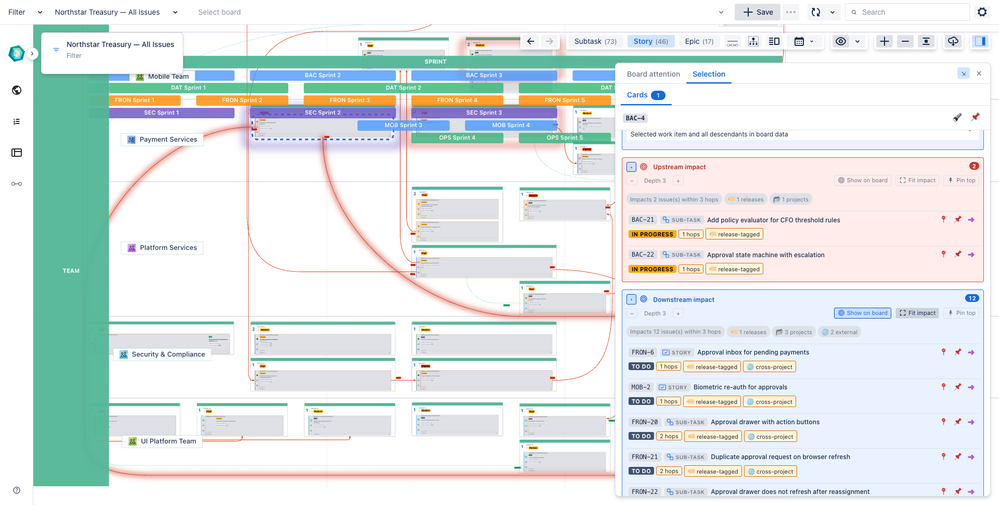Toggle Downstream Show on board
The height and width of the screenshot is (505, 999).
click(863, 313)
